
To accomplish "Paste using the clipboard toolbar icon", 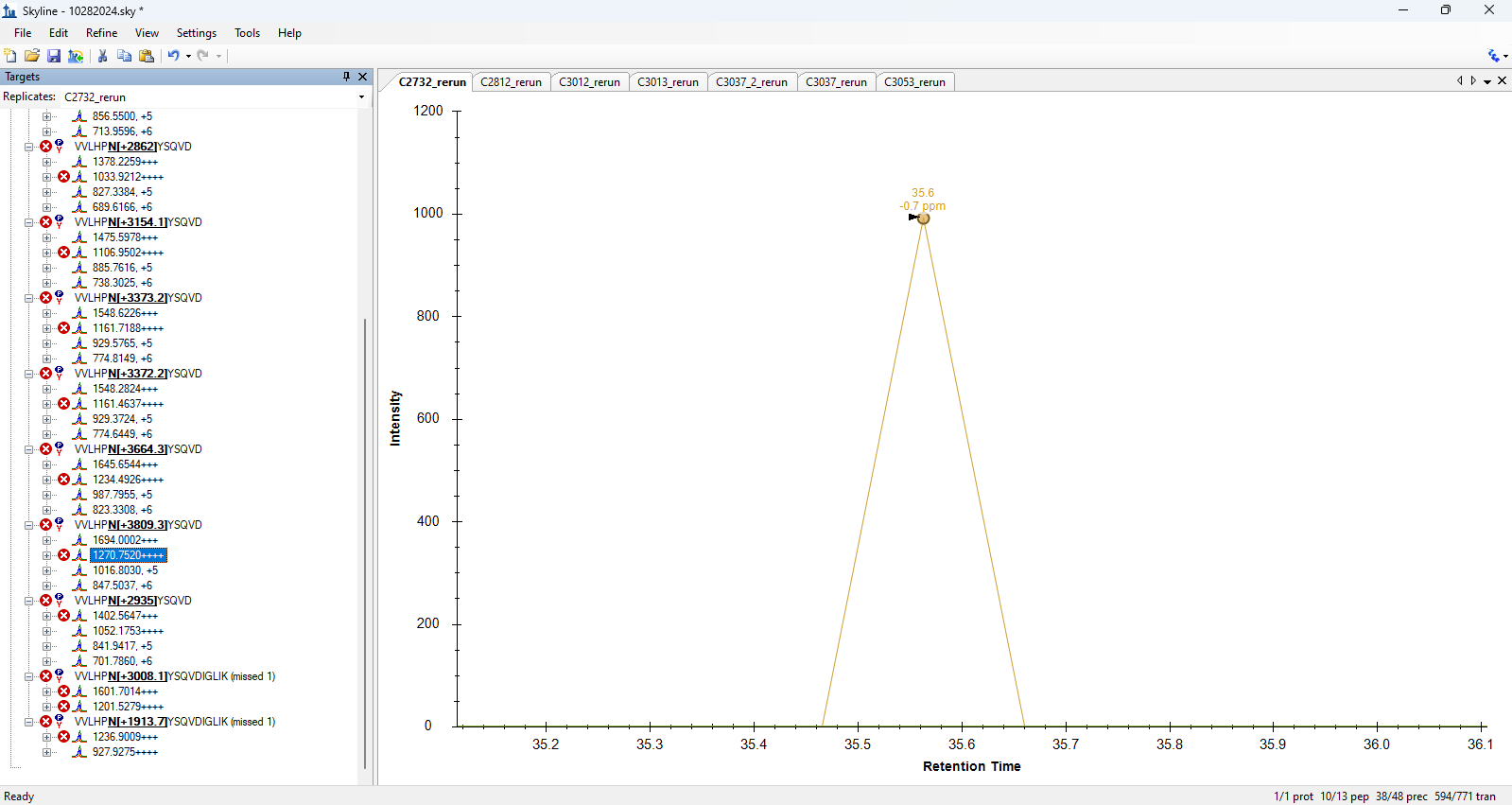I will (x=147, y=56).
